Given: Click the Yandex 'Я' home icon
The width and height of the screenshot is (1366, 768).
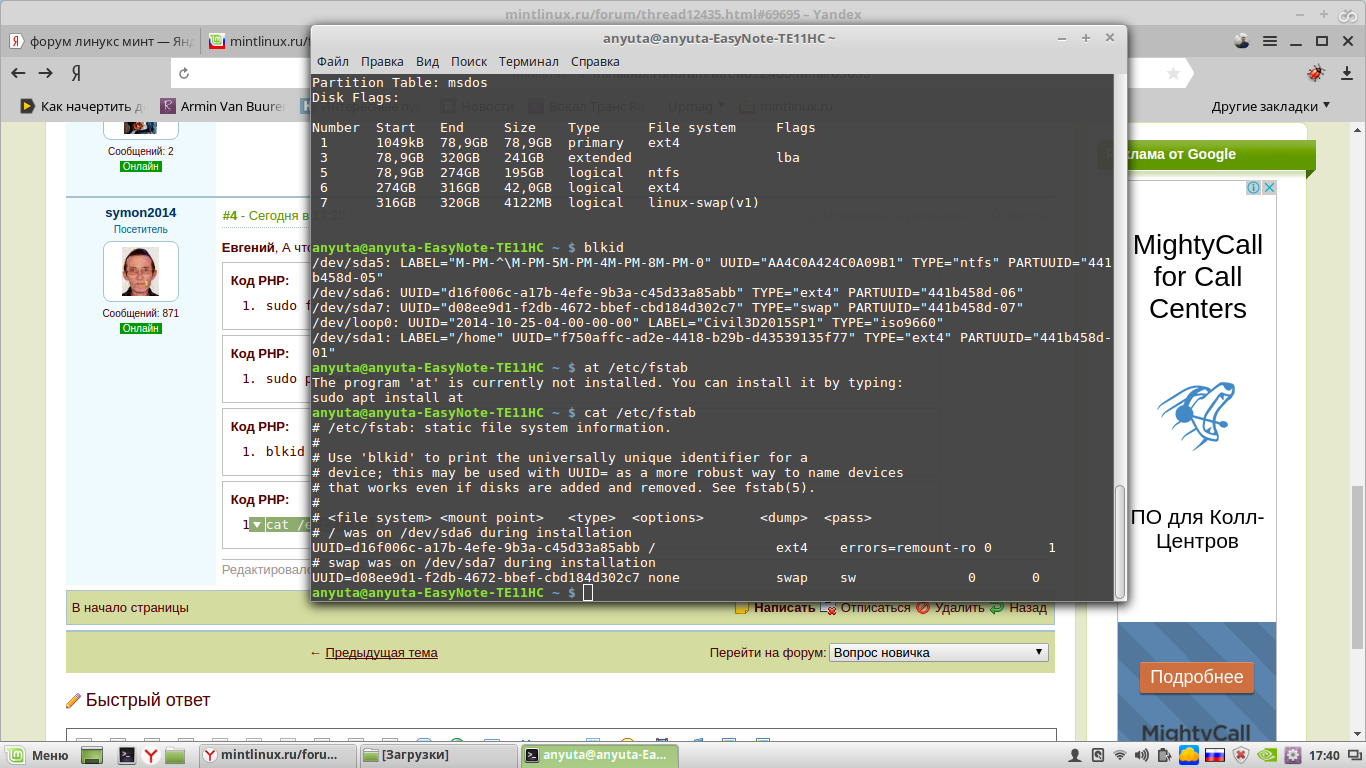Looking at the screenshot, I should [x=76, y=73].
